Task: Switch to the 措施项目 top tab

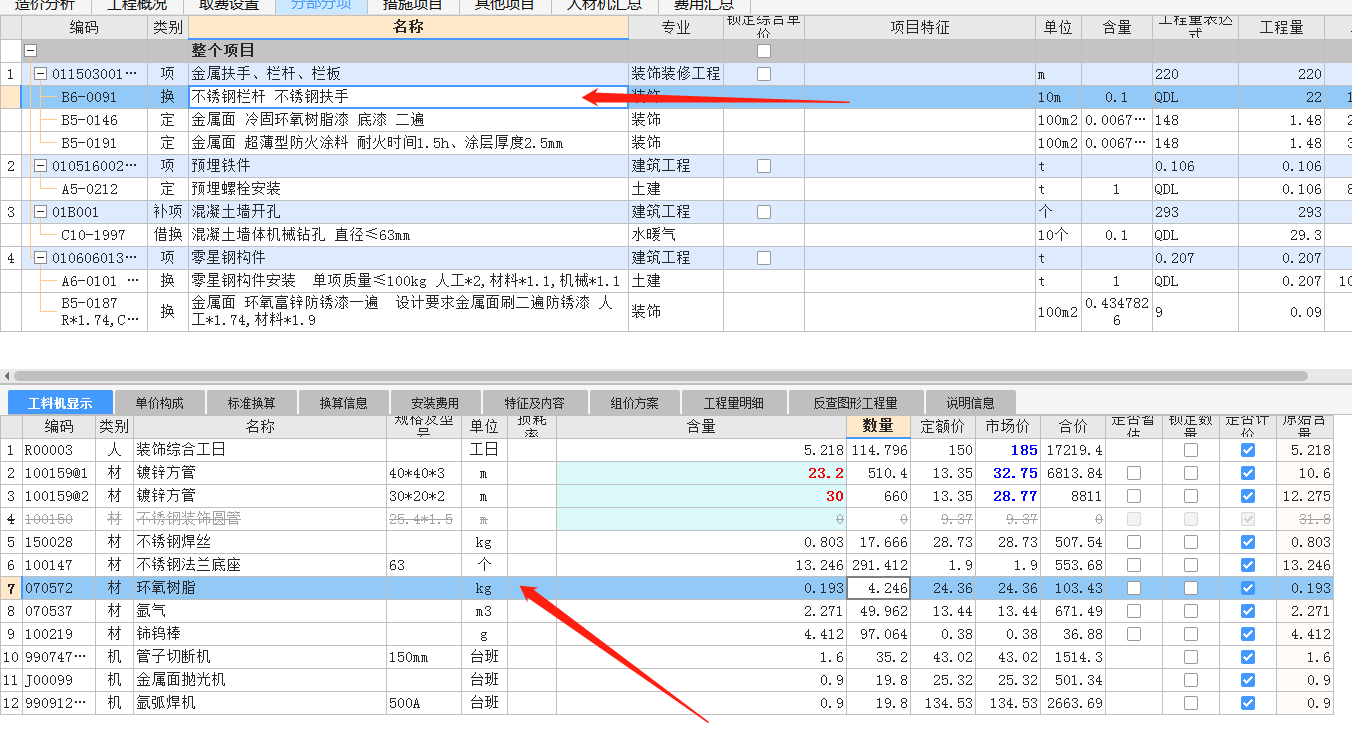Action: [x=413, y=5]
